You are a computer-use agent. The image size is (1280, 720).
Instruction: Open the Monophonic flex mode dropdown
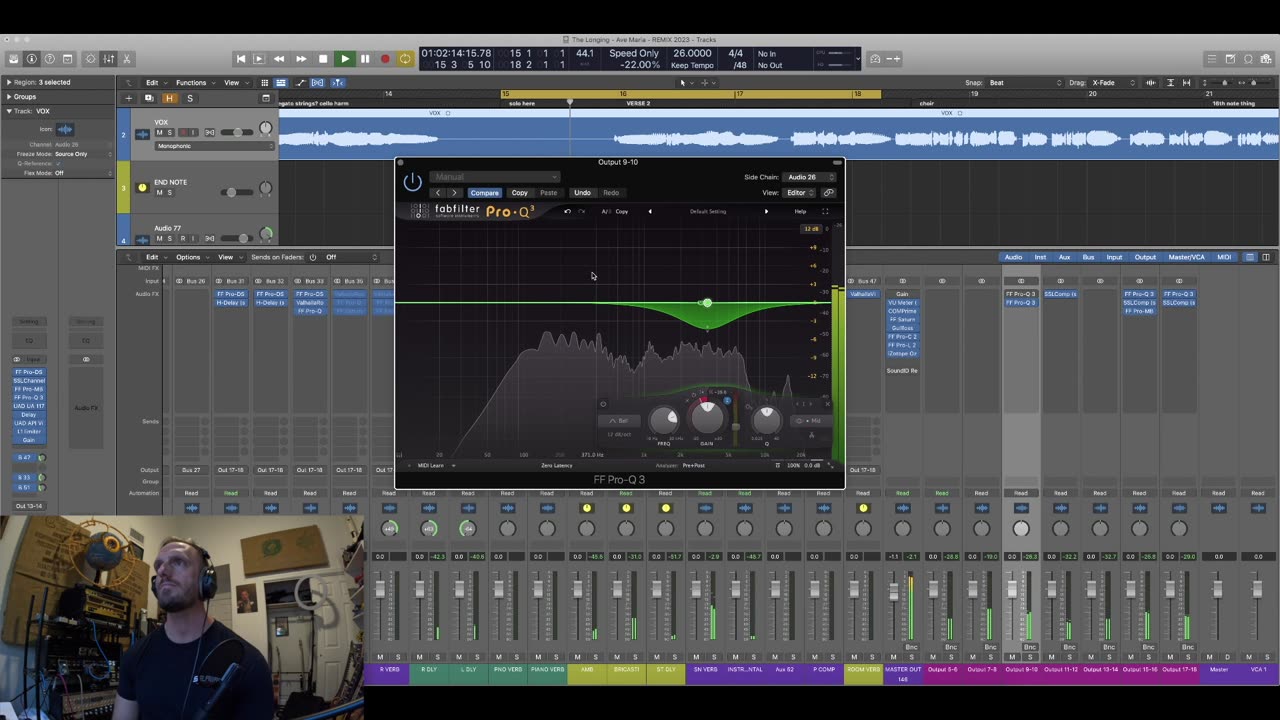pos(213,146)
